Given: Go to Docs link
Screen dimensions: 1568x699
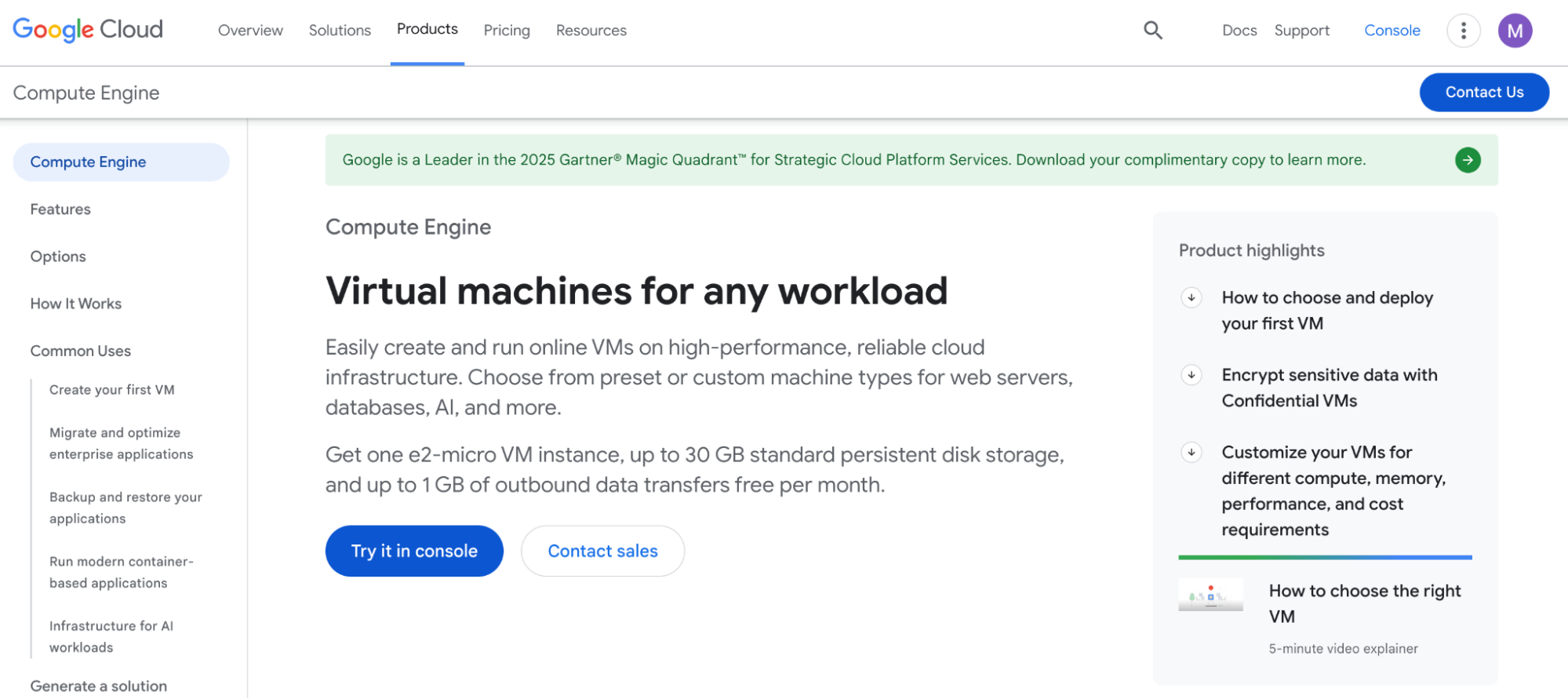Looking at the screenshot, I should click(1239, 31).
